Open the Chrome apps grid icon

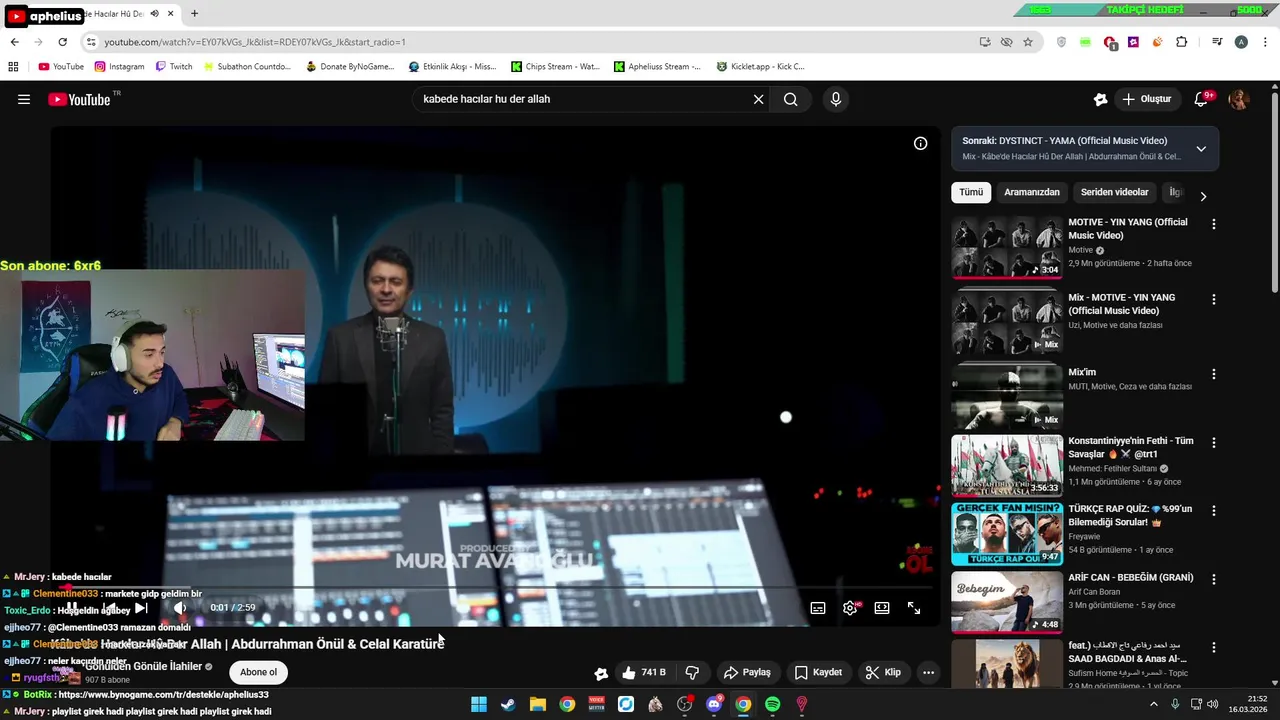pos(13,67)
